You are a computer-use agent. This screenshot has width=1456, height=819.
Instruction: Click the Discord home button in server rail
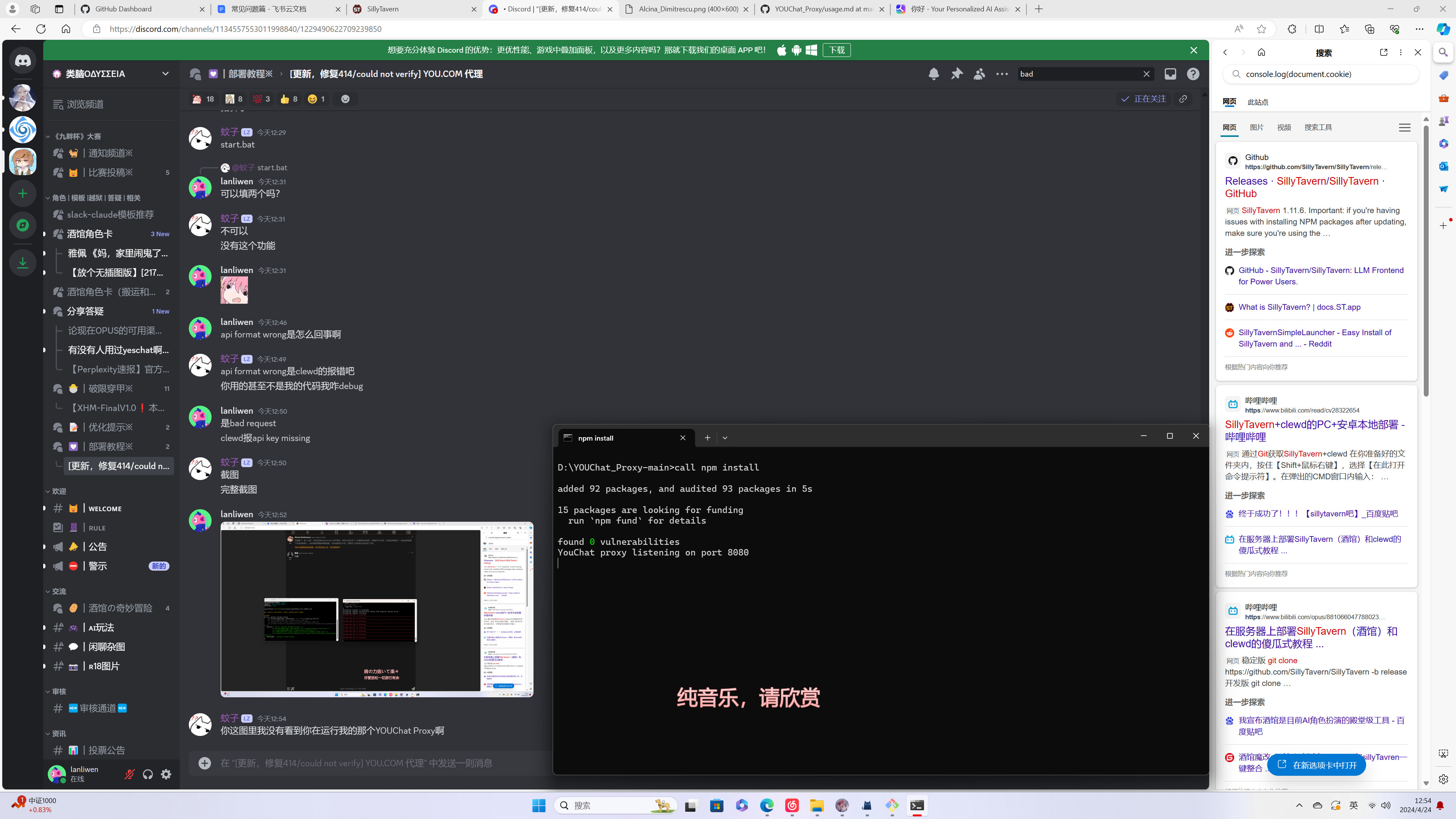point(23,60)
